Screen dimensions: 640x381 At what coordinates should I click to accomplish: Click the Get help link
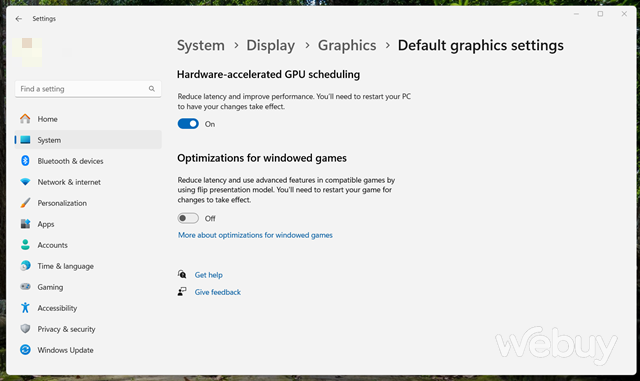209,275
